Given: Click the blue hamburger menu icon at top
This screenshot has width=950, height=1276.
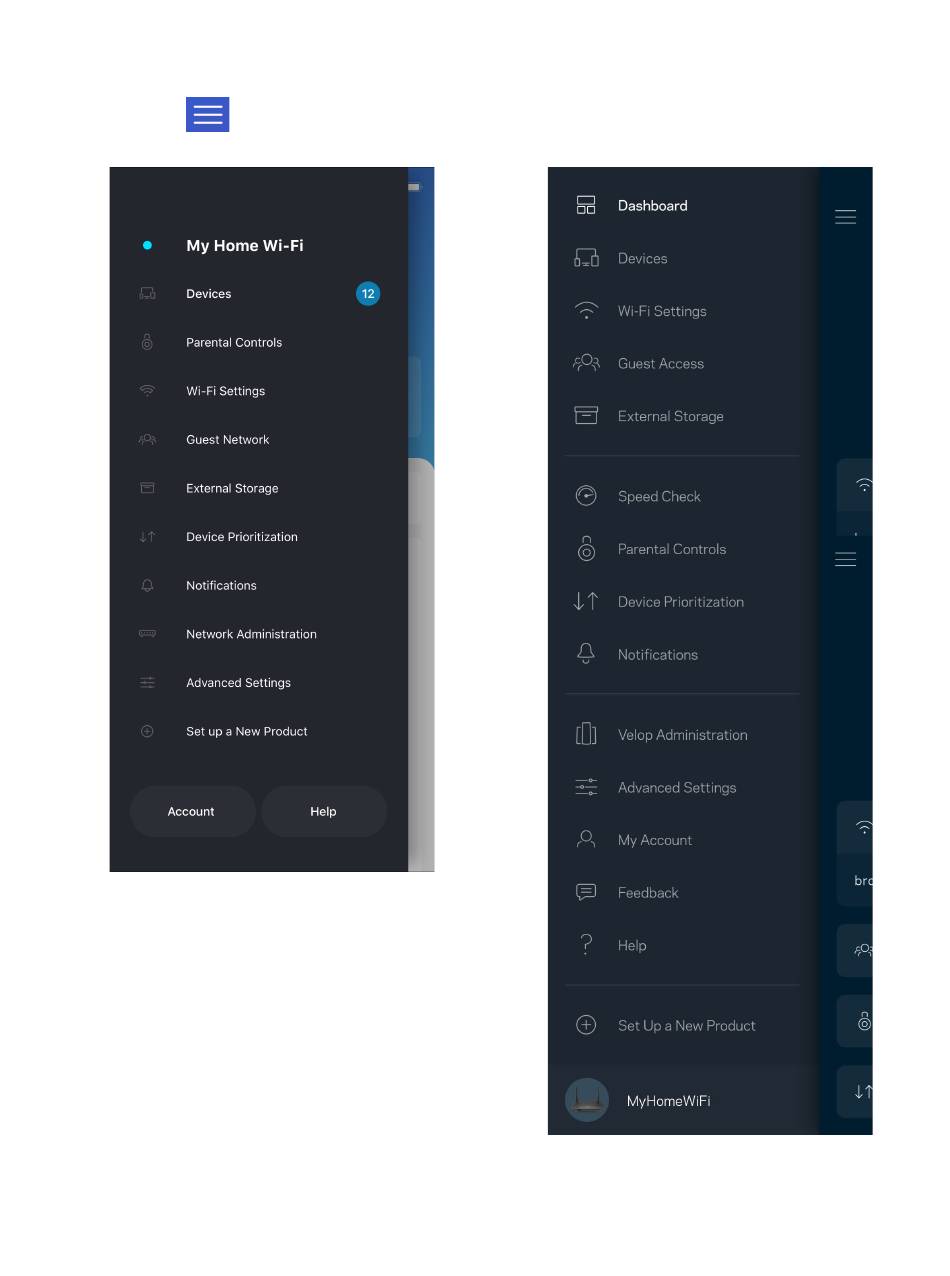Looking at the screenshot, I should coord(208,115).
